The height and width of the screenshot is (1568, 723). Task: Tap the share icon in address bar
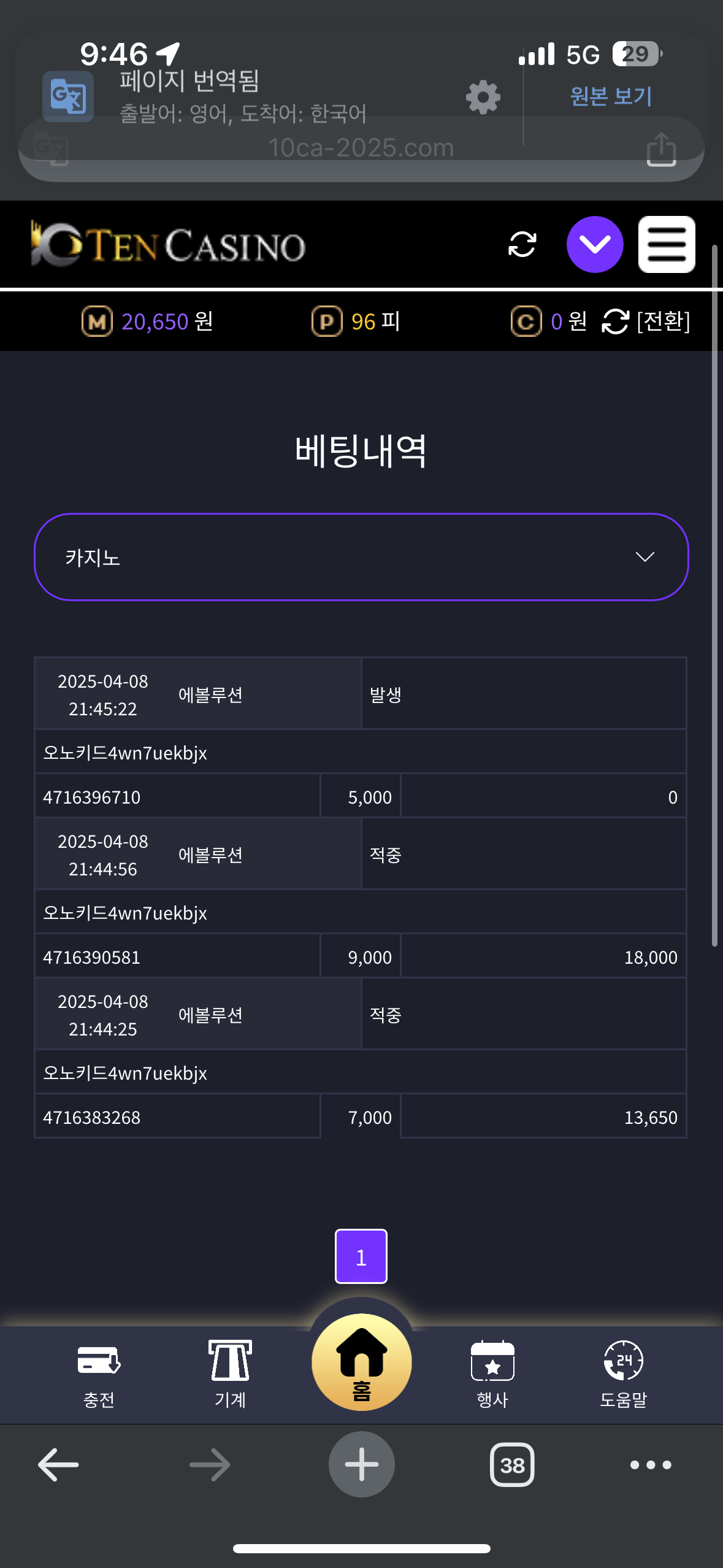[661, 150]
